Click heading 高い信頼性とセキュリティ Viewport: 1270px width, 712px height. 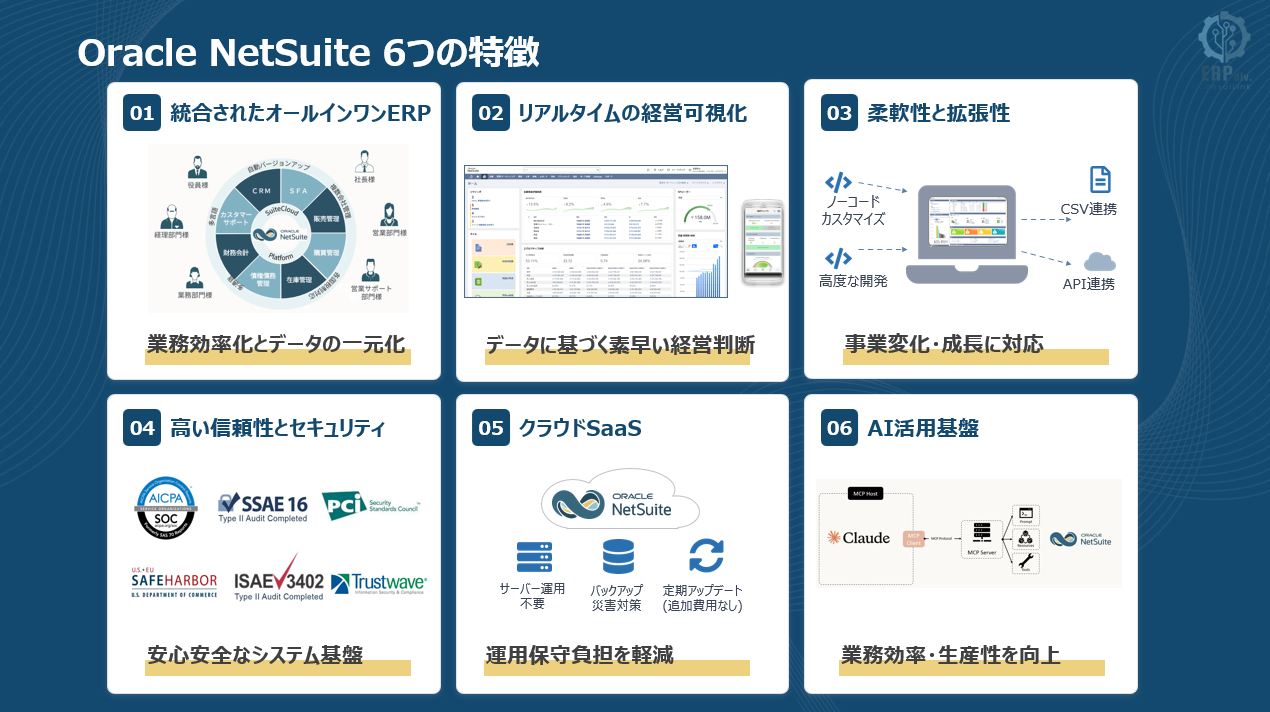277,428
